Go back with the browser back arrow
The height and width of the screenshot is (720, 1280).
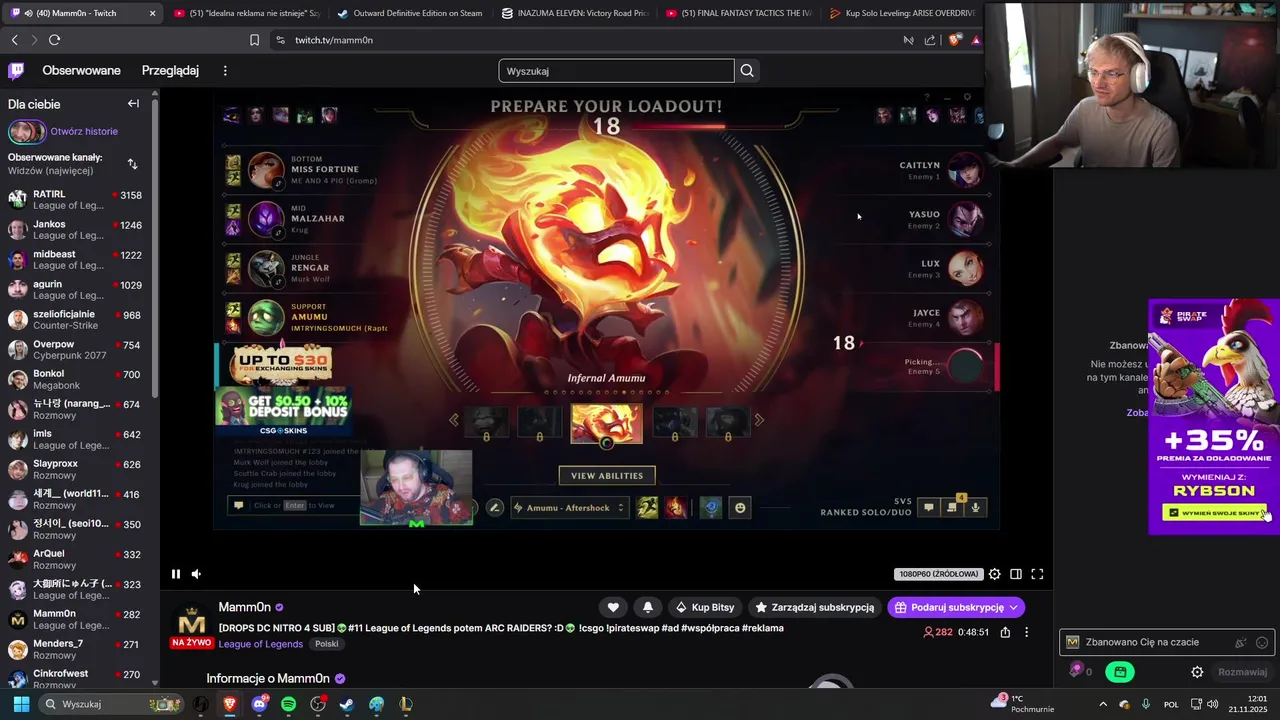coord(14,40)
